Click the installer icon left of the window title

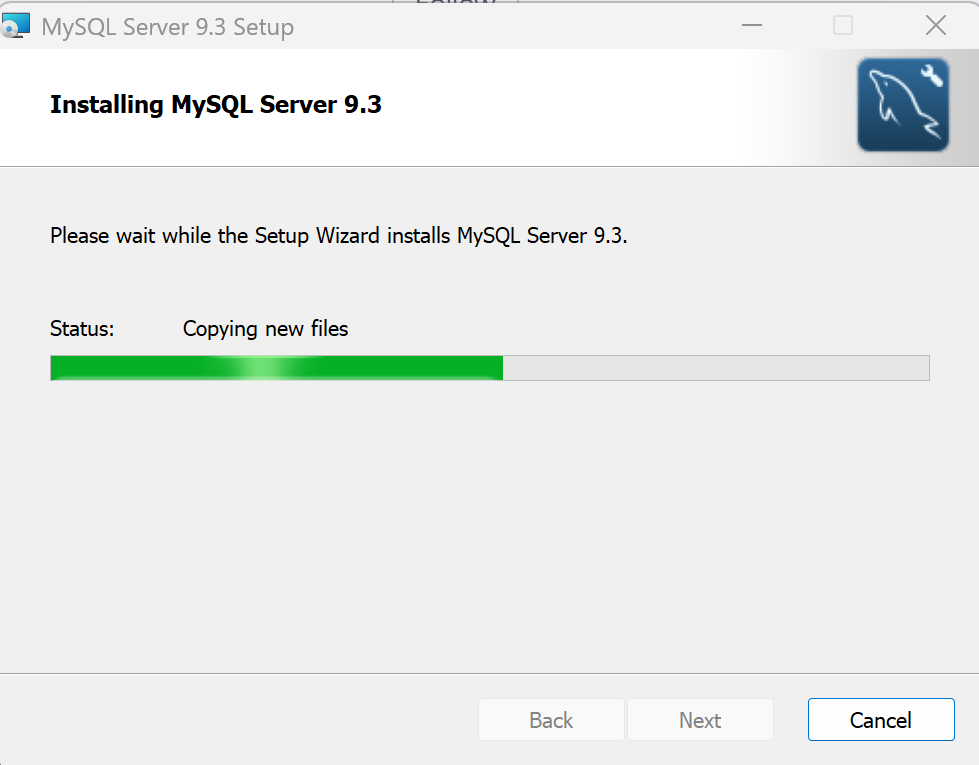tap(16, 24)
